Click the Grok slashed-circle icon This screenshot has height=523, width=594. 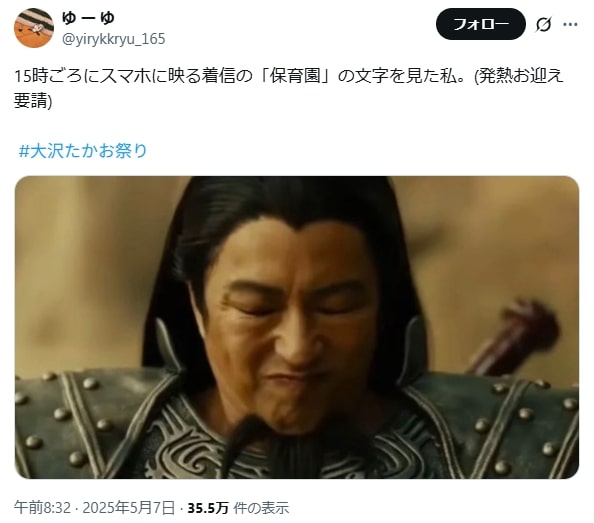coord(543,25)
